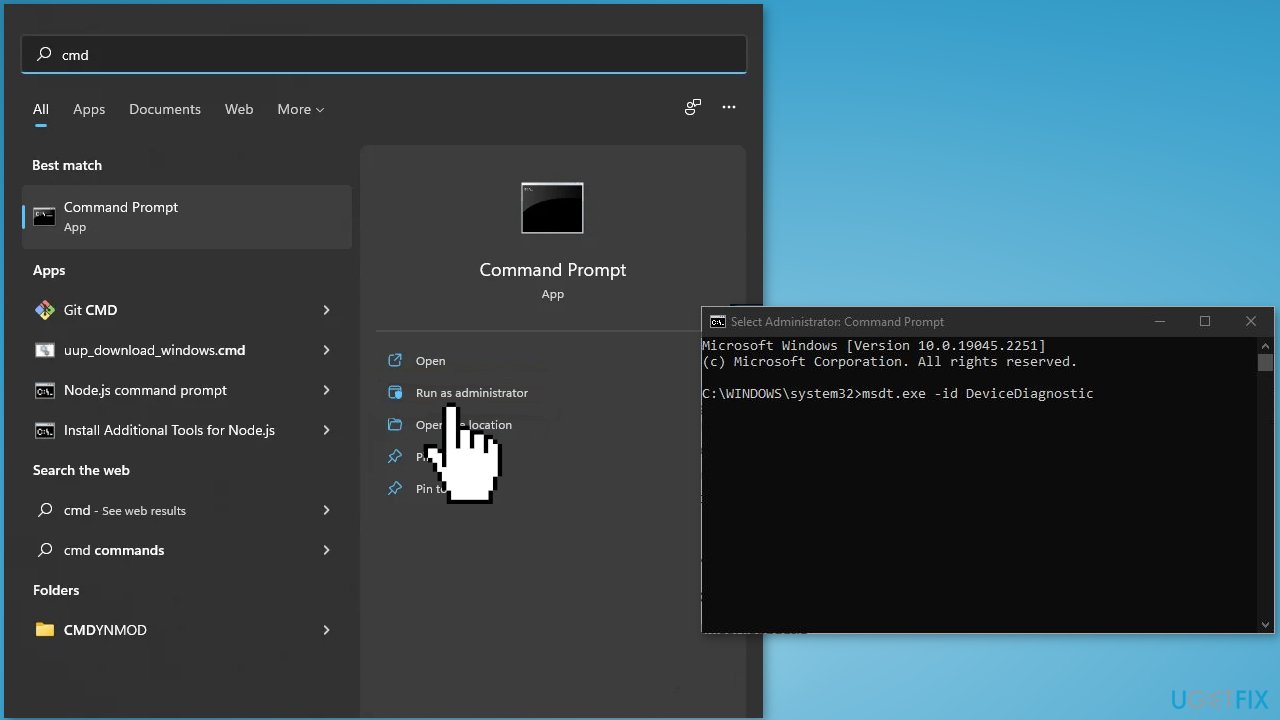Image resolution: width=1280 pixels, height=720 pixels.
Task: Click the Git CMD app icon
Action: (x=45, y=310)
